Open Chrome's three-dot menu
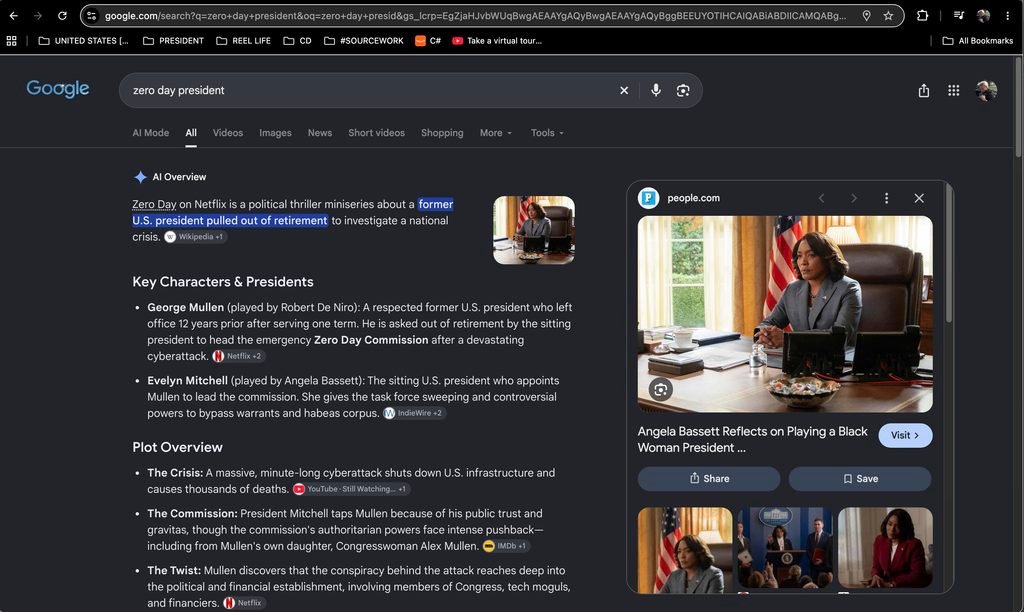The height and width of the screenshot is (612, 1024). point(1008,16)
